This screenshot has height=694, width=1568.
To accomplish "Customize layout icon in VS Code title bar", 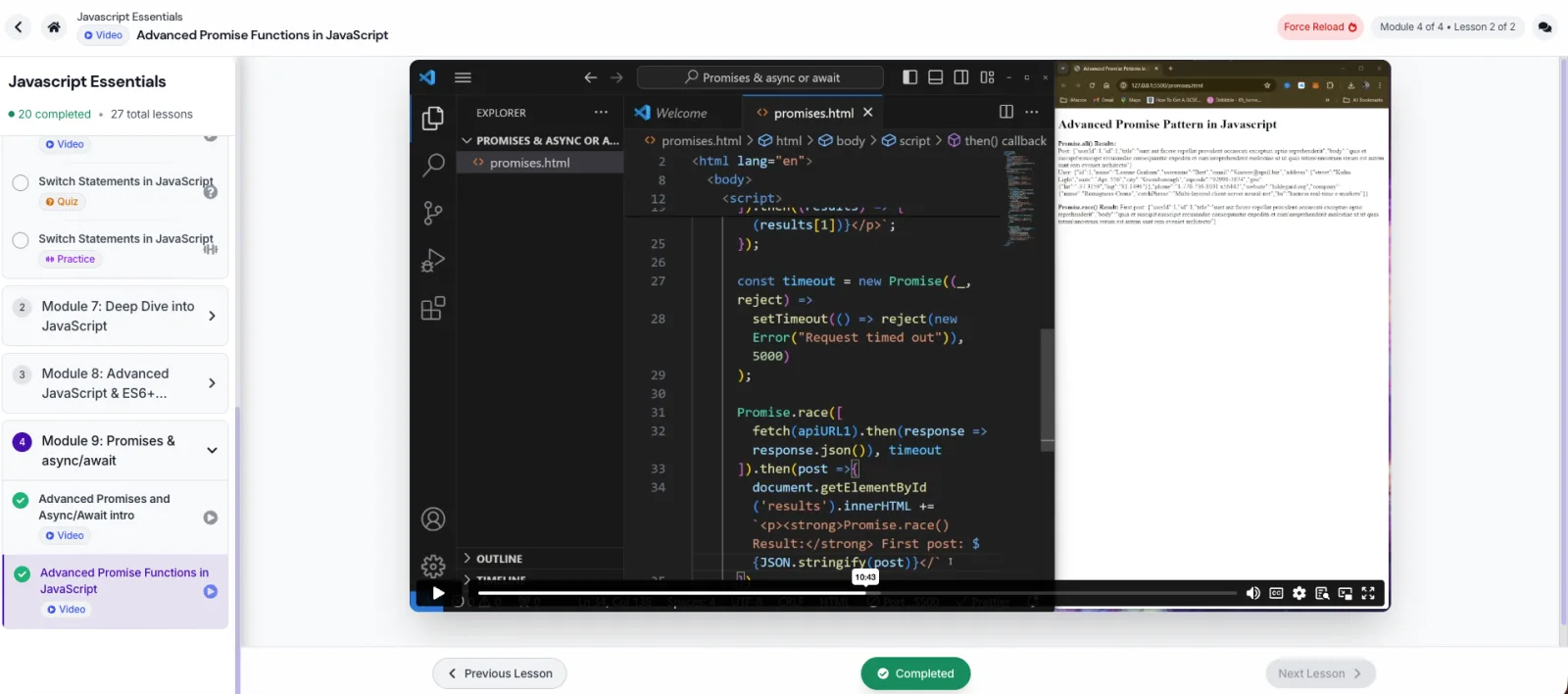I will 987,77.
